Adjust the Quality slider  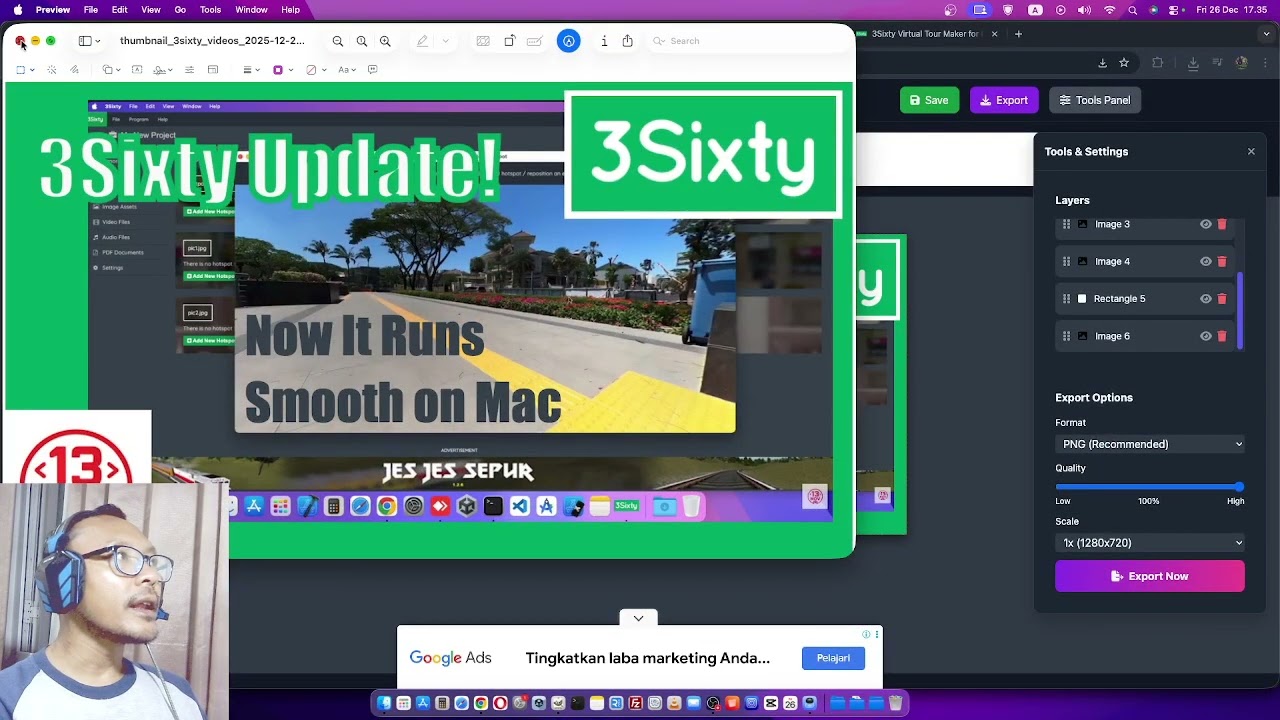coord(1150,487)
